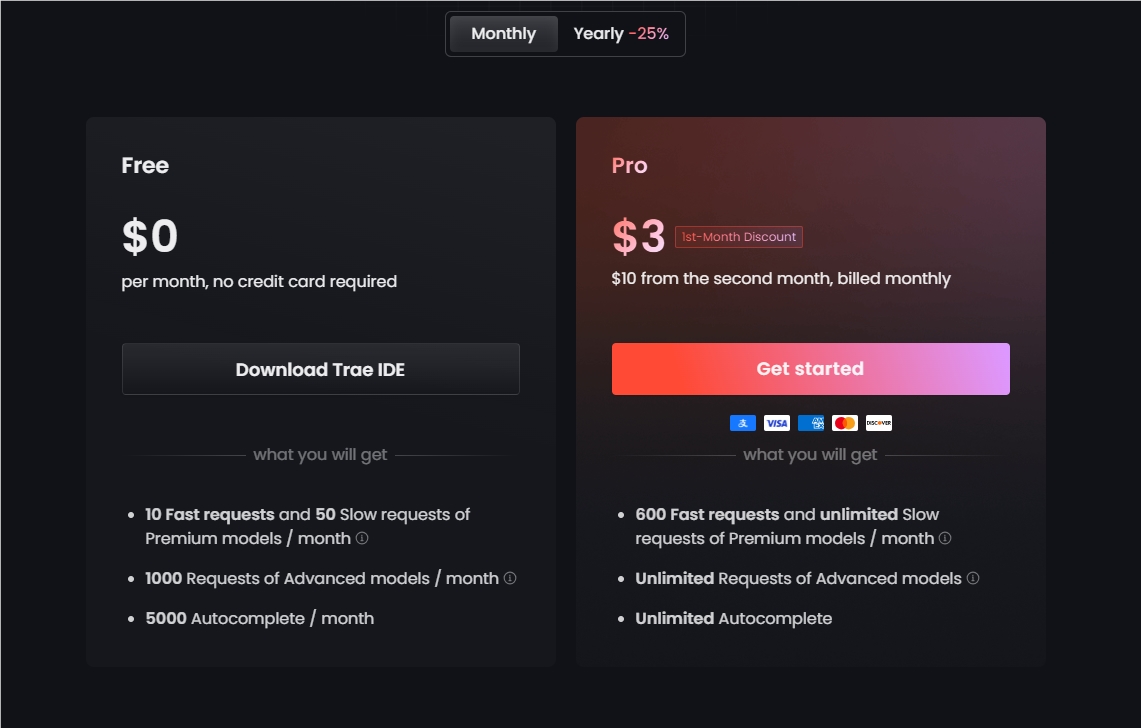This screenshot has width=1141, height=728.
Task: Click the Pro plan heading
Action: point(629,166)
